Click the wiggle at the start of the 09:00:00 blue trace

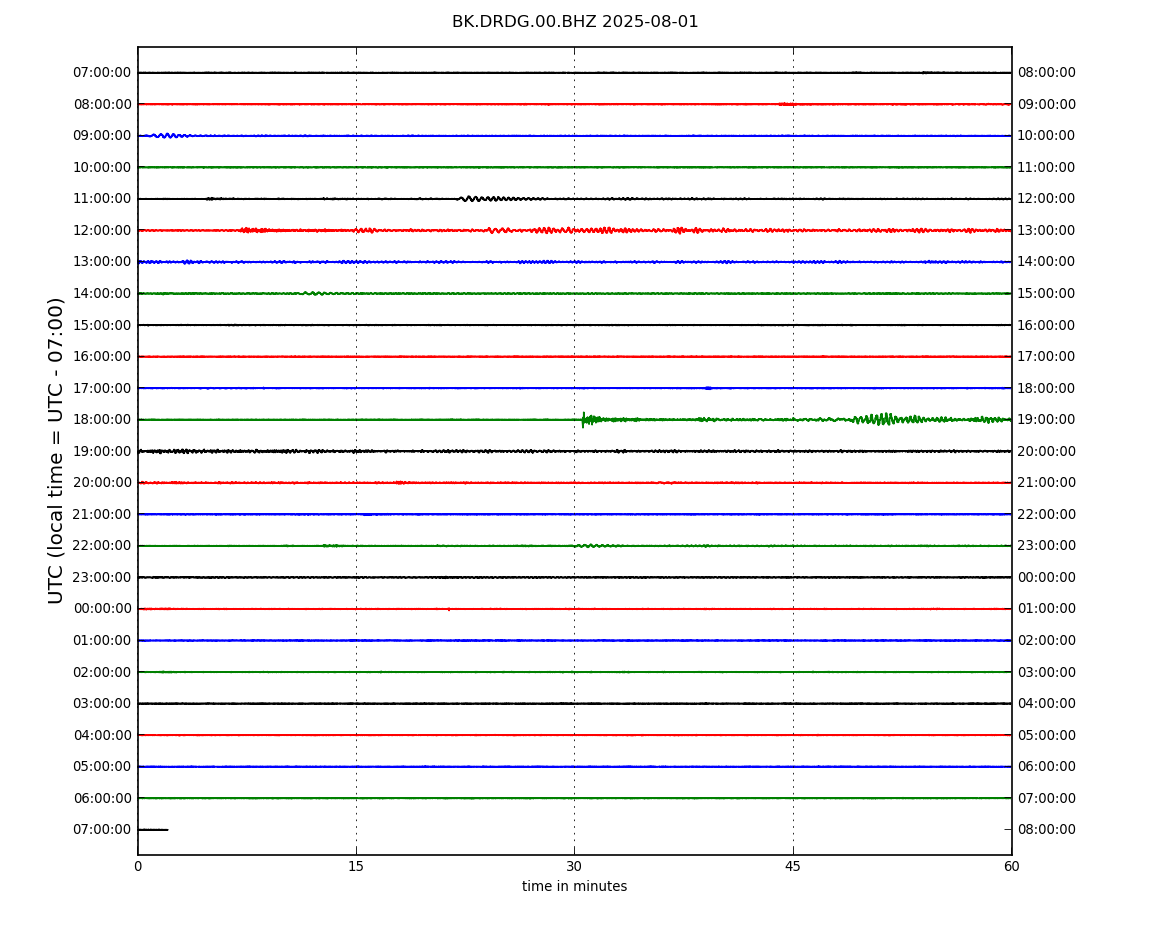tap(167, 136)
